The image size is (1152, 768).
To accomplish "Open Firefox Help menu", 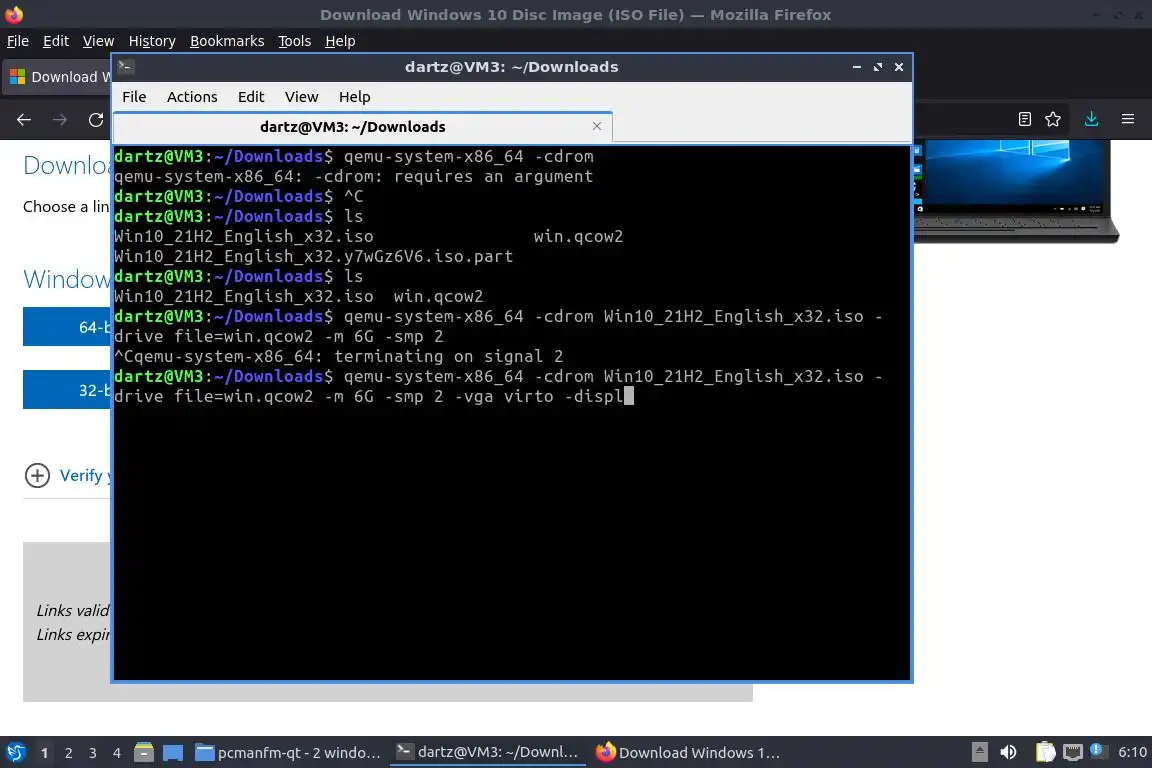I will pos(340,41).
